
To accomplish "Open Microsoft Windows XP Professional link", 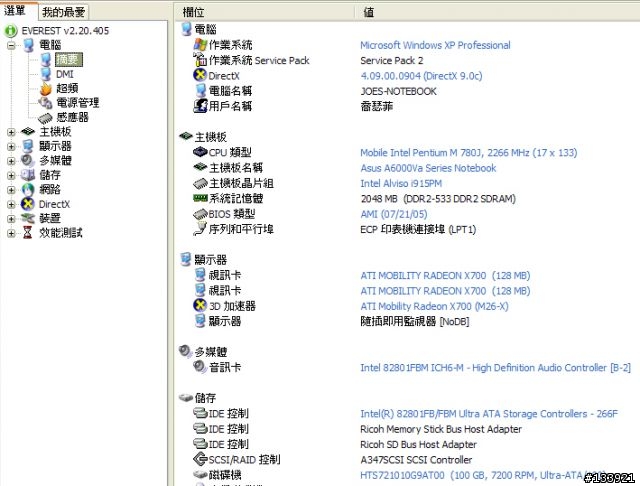I will point(435,45).
